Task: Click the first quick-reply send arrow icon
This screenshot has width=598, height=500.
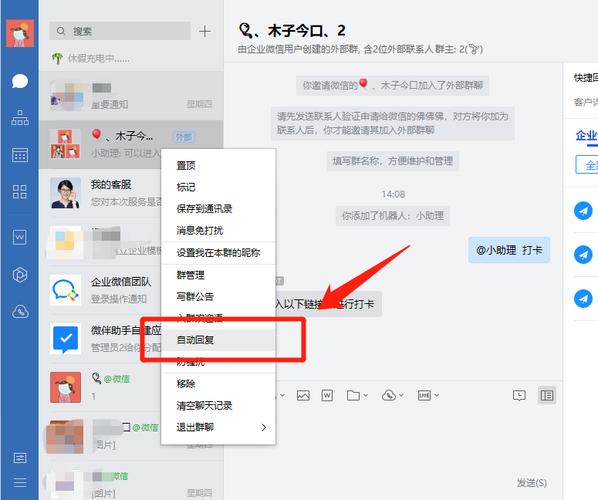Action: pos(583,211)
